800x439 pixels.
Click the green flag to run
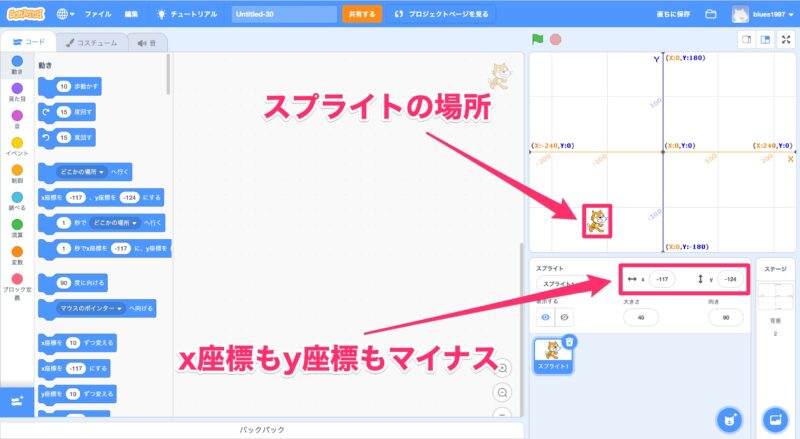537,40
